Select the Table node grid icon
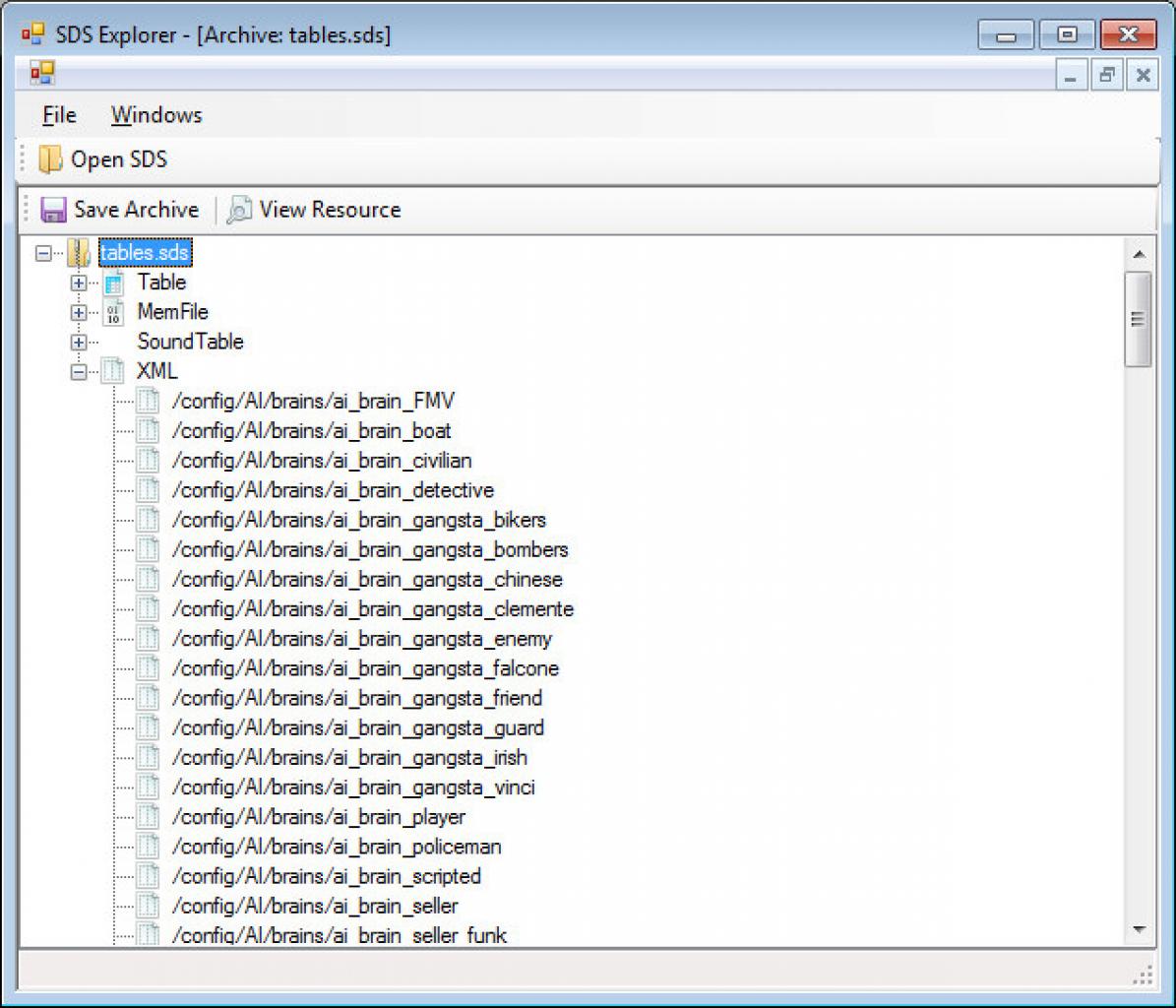The image size is (1176, 1008). [113, 283]
